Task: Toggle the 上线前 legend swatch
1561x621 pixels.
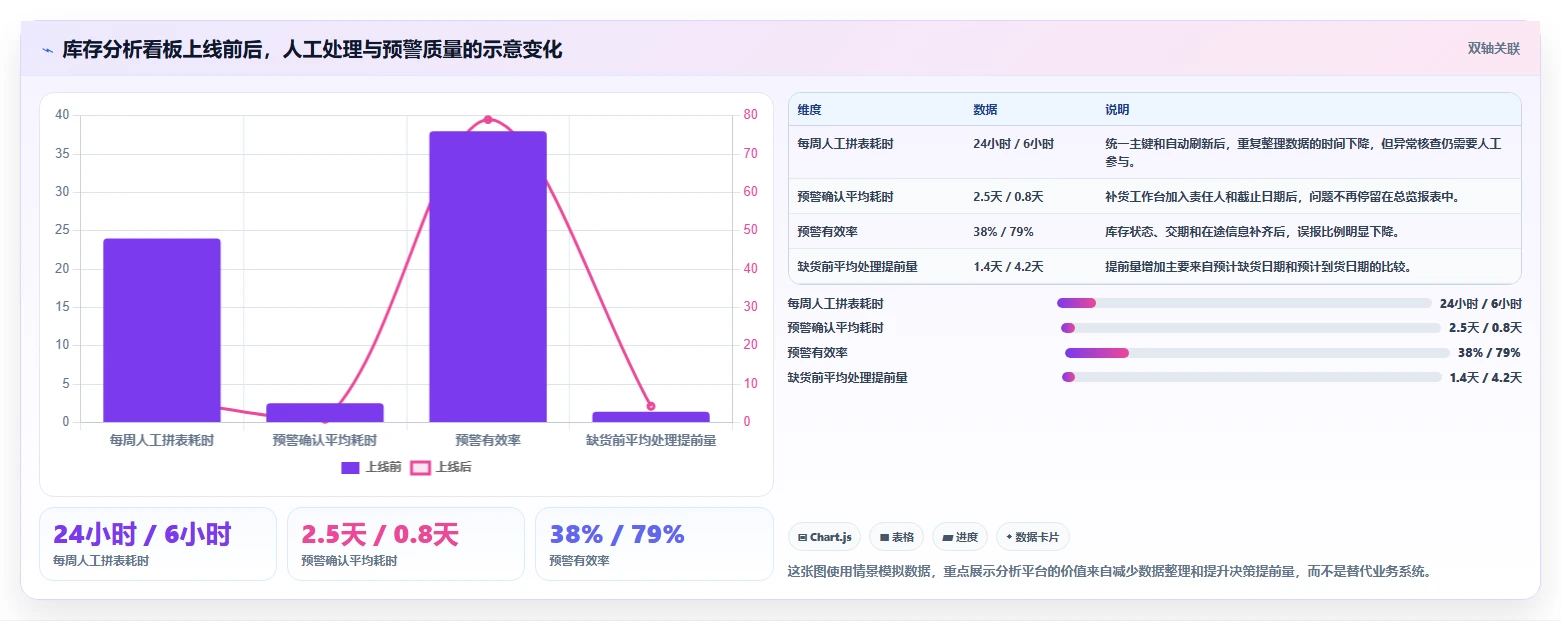Action: coord(350,467)
